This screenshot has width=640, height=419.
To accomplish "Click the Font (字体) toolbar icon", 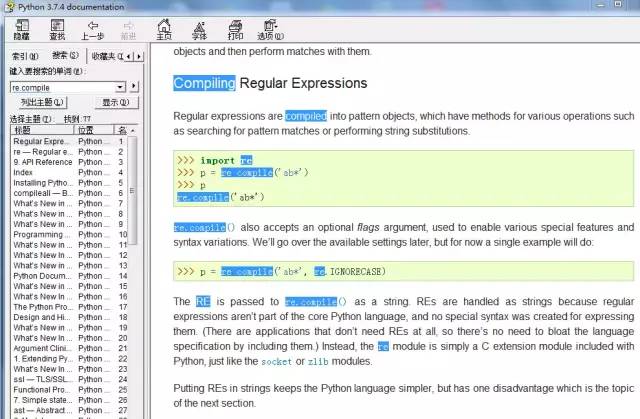I will pyautogui.click(x=200, y=30).
